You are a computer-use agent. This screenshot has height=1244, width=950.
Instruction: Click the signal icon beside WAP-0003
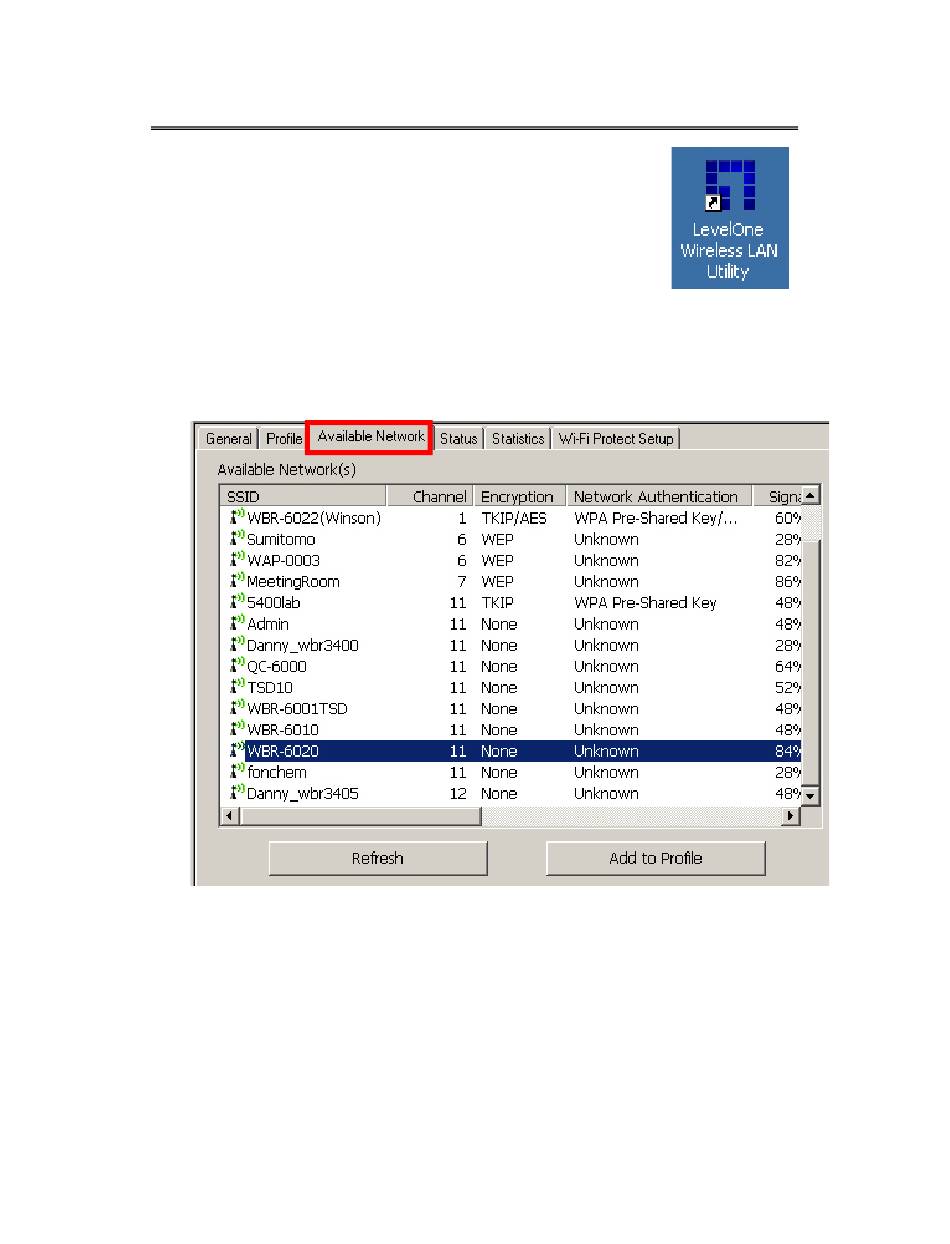pos(237,560)
